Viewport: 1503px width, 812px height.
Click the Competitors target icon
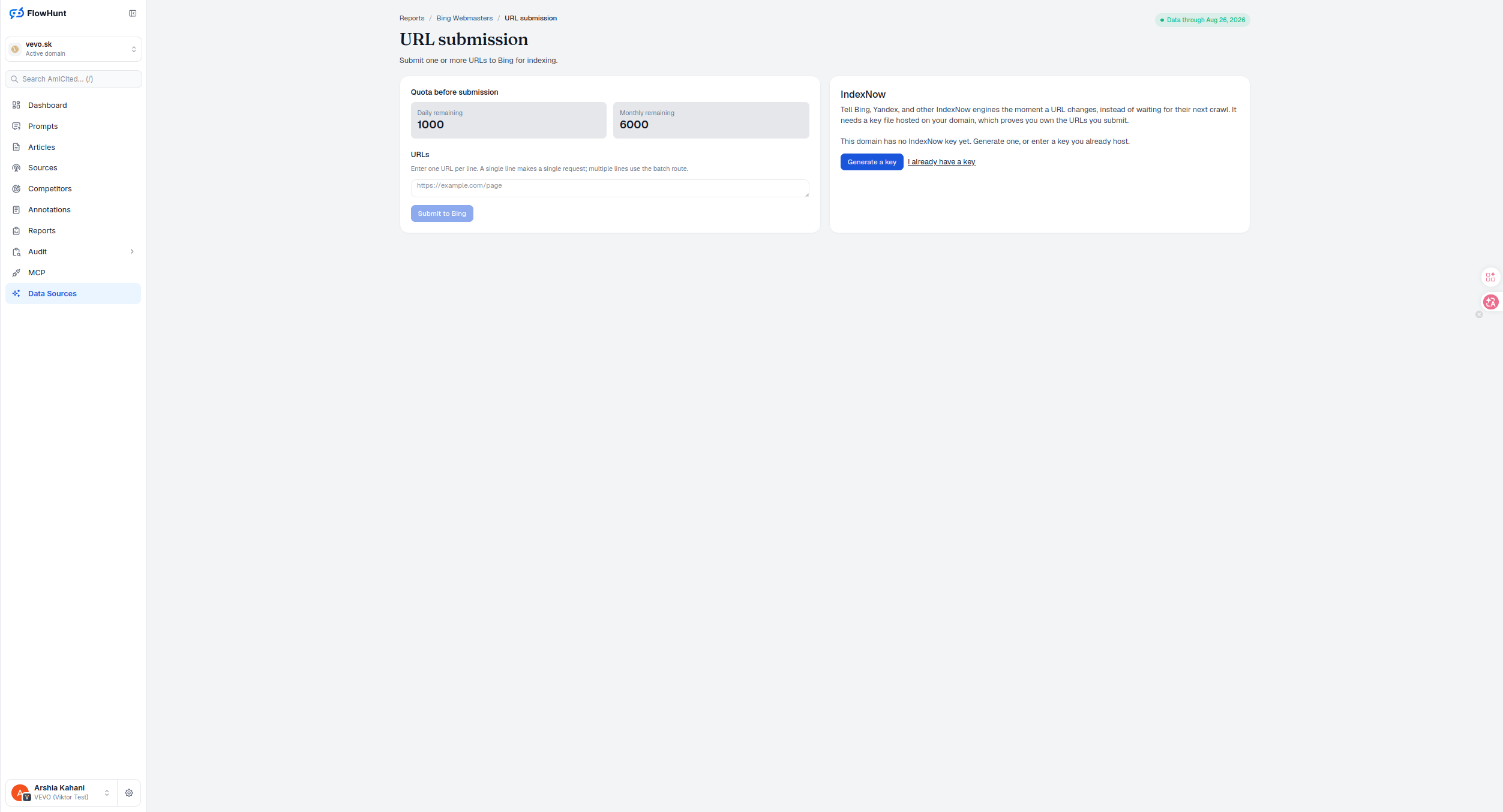[16, 189]
